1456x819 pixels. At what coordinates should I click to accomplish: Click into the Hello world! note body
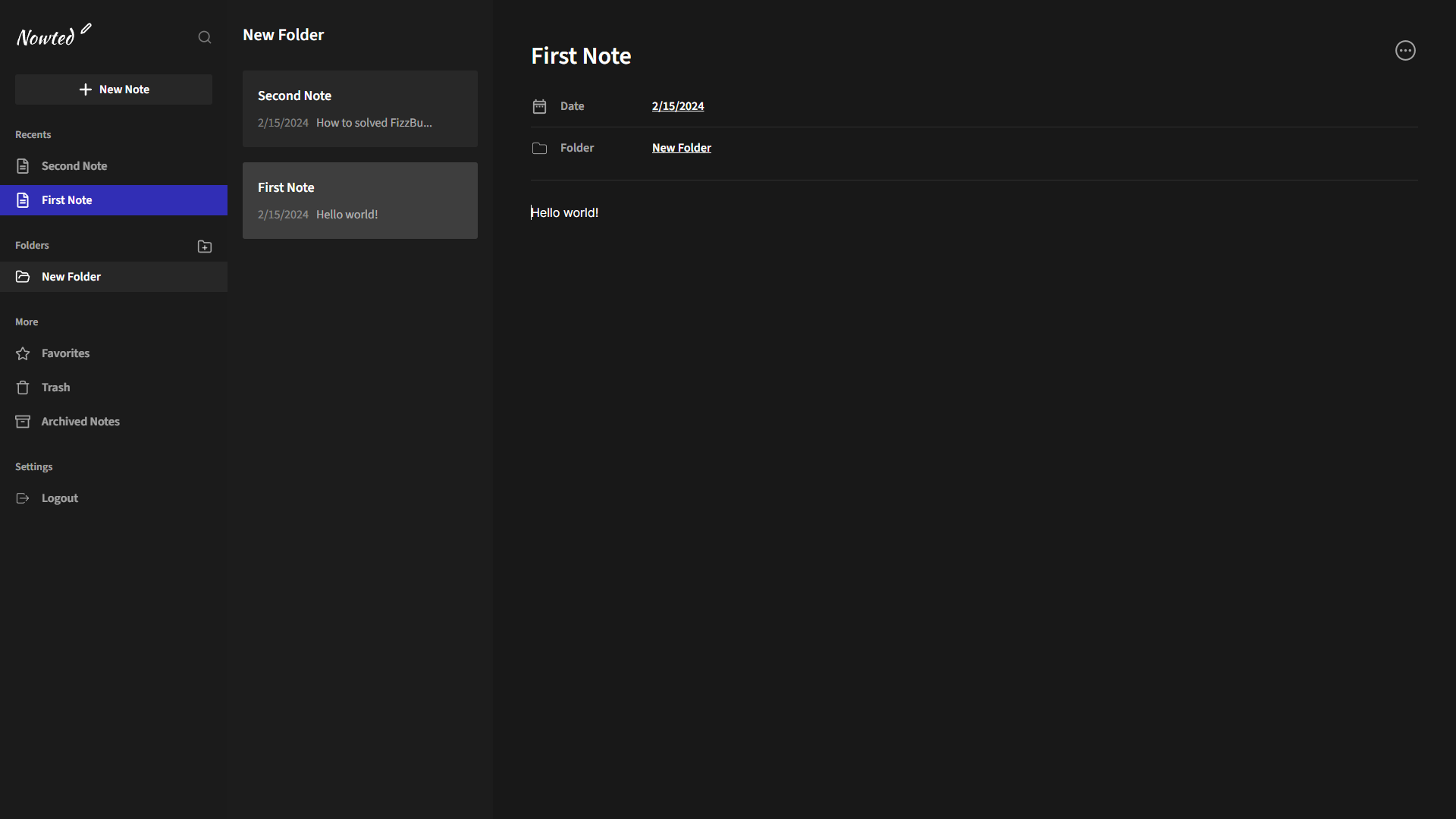pos(565,213)
